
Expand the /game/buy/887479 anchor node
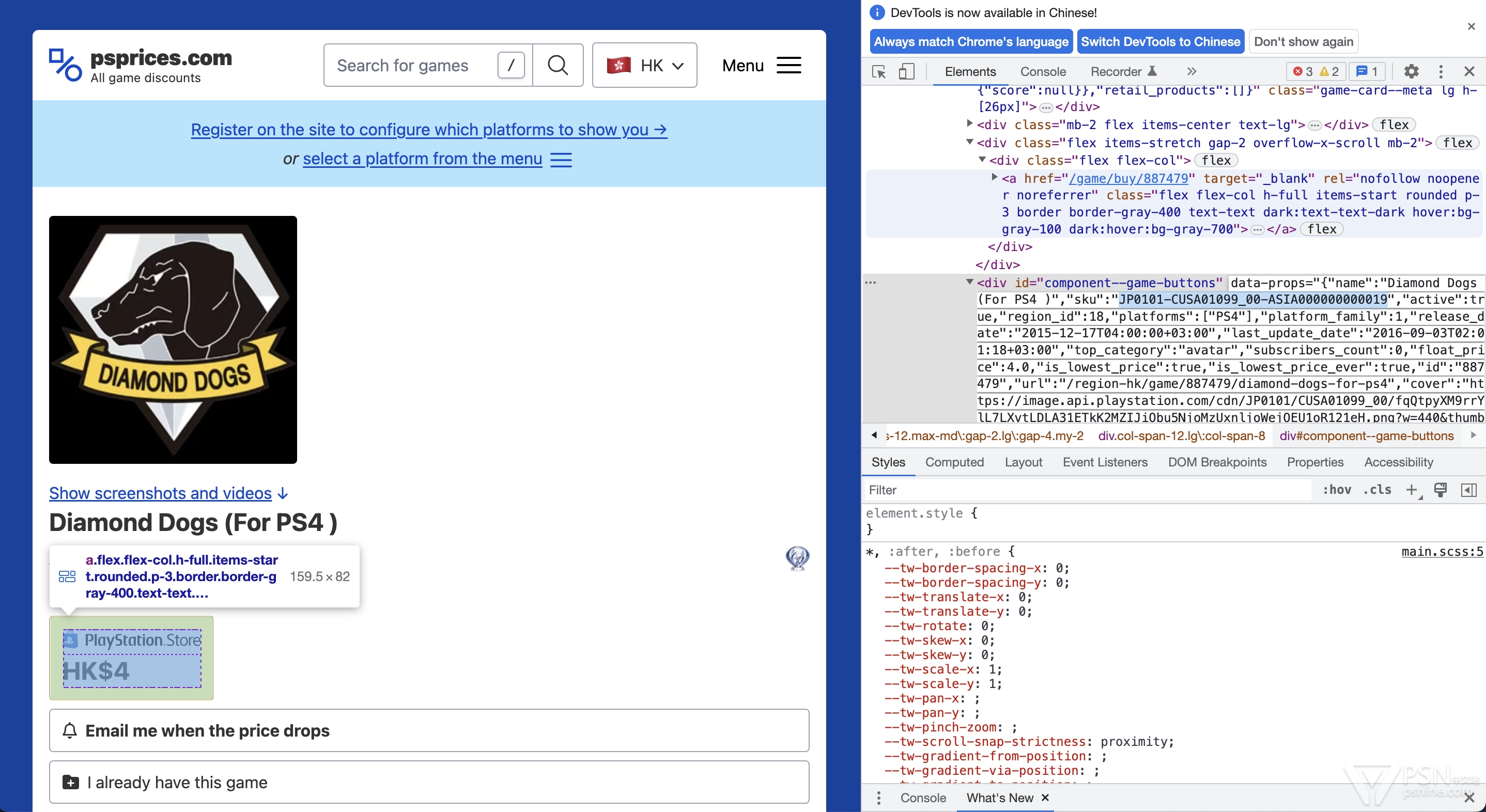pyautogui.click(x=995, y=178)
